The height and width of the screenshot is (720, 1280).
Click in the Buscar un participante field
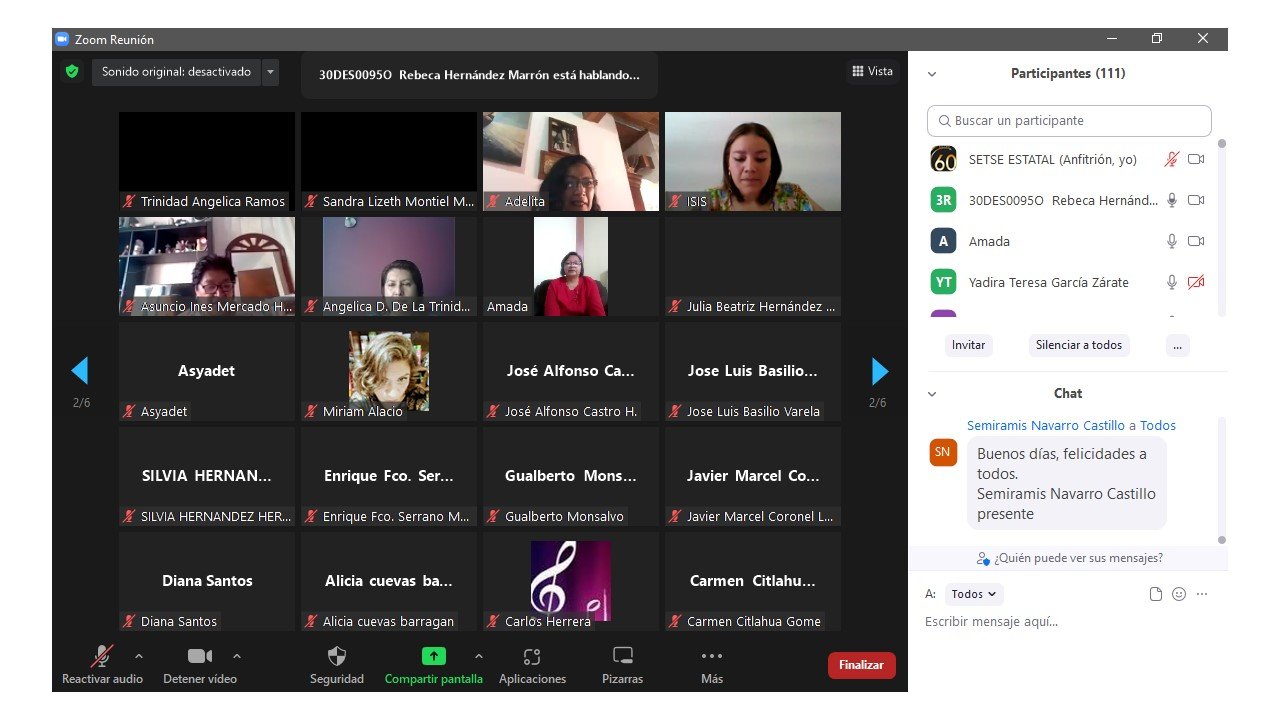1069,121
